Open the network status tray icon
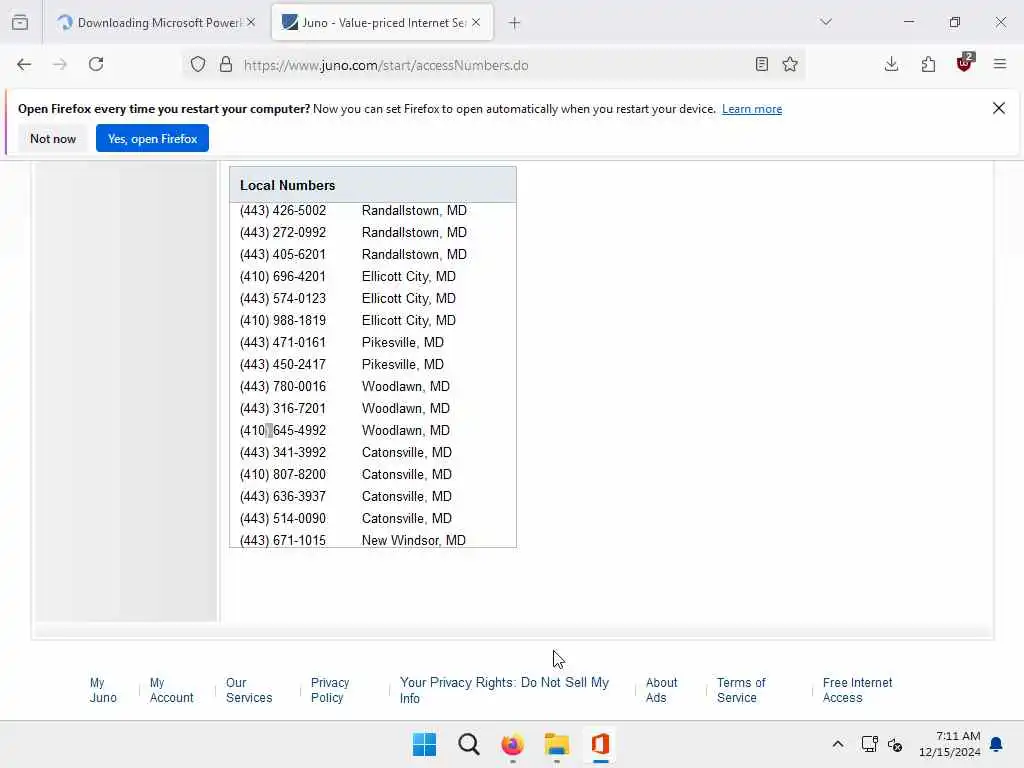The height and width of the screenshot is (768, 1024). point(870,744)
